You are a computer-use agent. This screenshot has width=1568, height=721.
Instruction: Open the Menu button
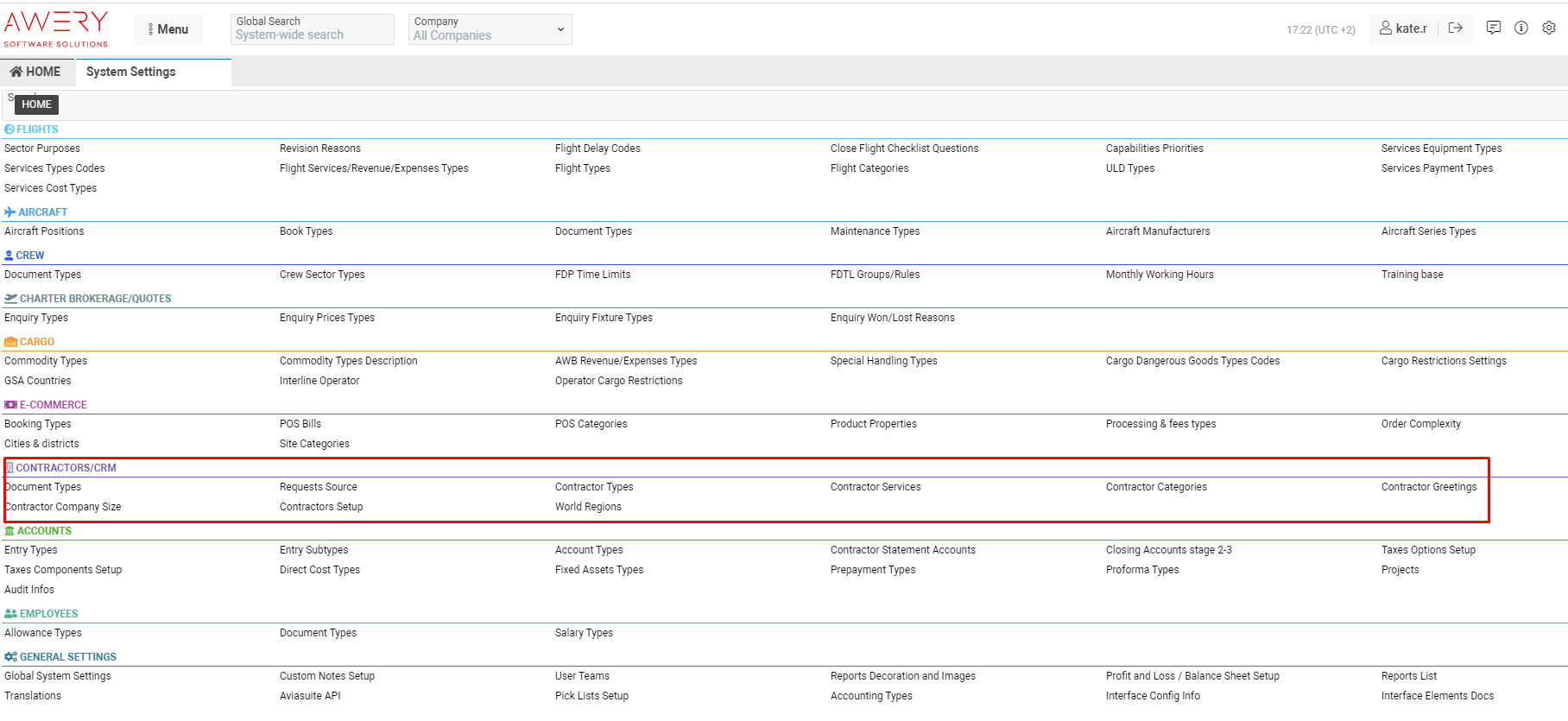coord(168,29)
